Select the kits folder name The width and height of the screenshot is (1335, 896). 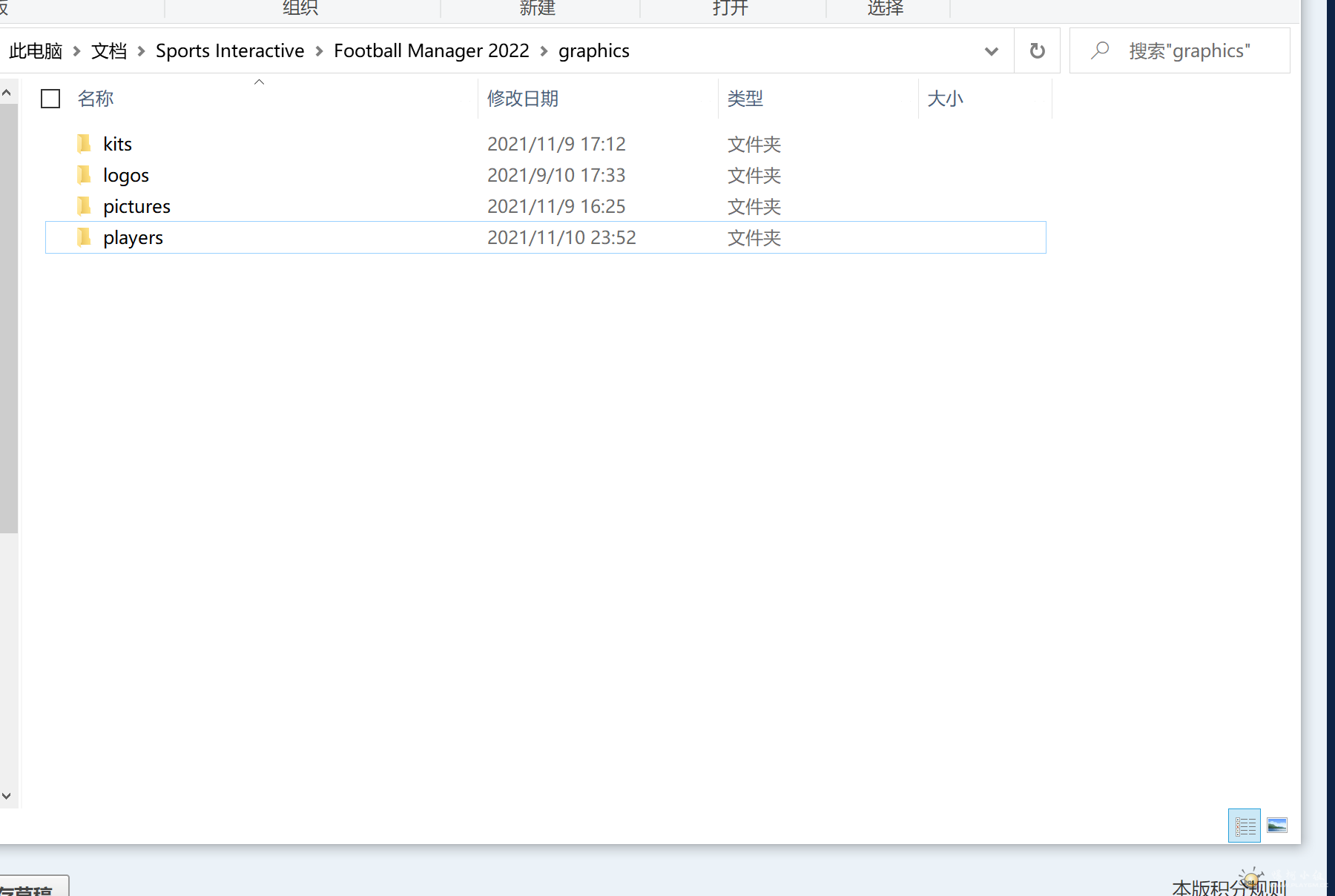[117, 144]
